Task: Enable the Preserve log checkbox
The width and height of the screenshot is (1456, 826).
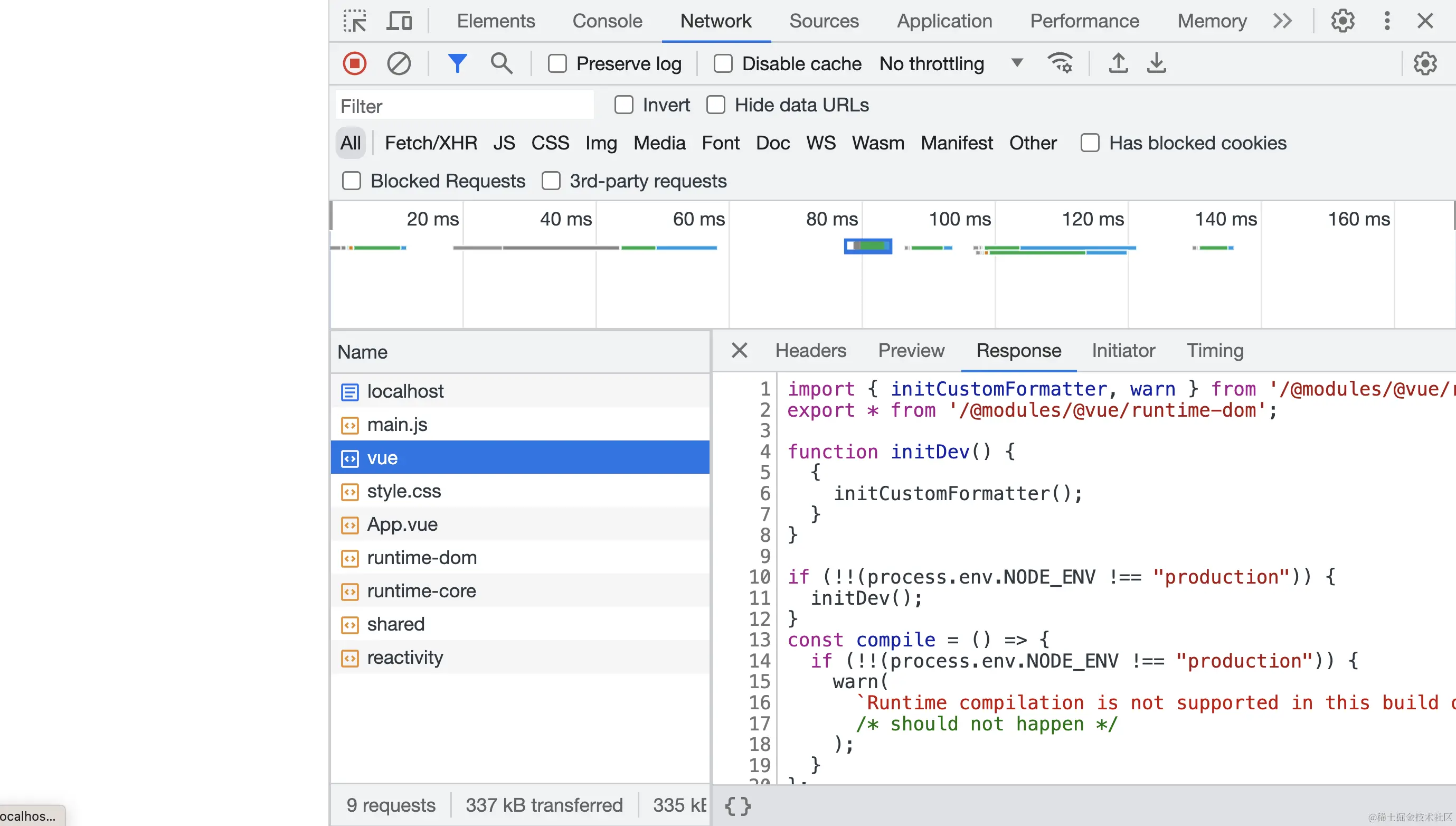Action: (x=557, y=63)
